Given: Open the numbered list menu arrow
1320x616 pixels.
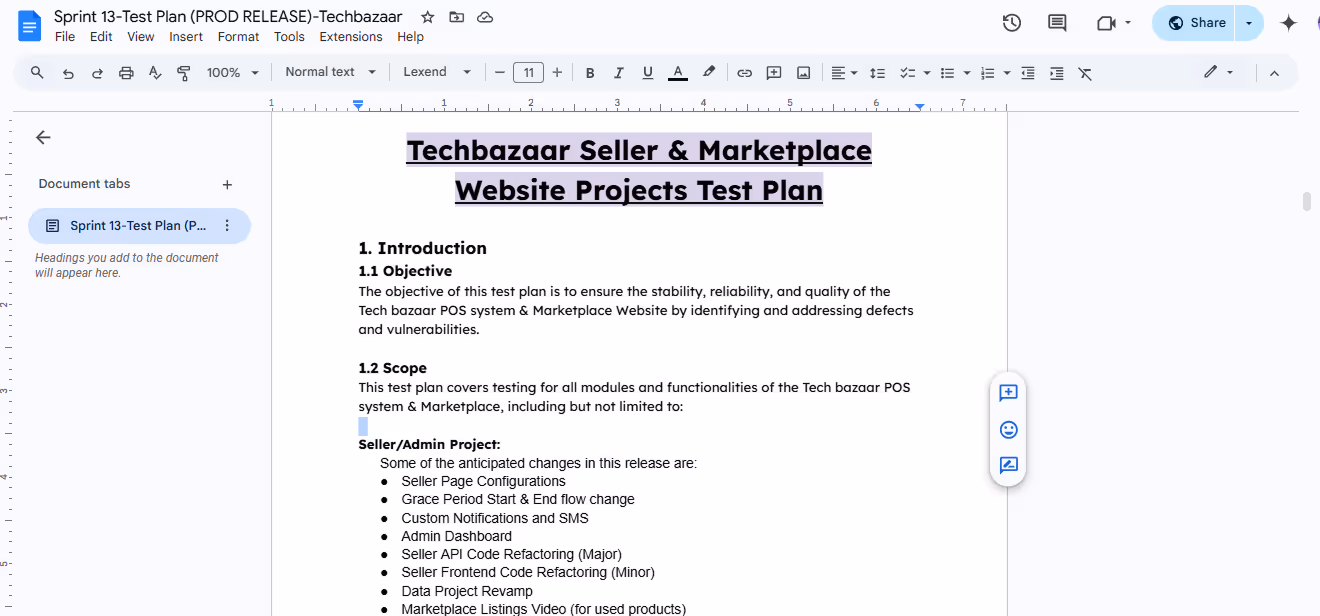Looking at the screenshot, I should click(x=1006, y=72).
